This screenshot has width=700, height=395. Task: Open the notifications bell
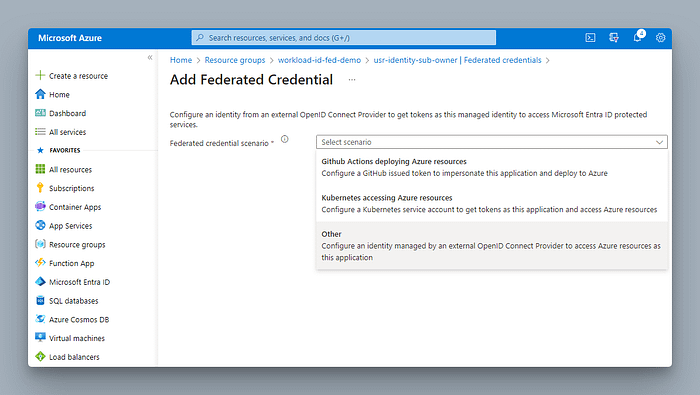pyautogui.click(x=638, y=37)
